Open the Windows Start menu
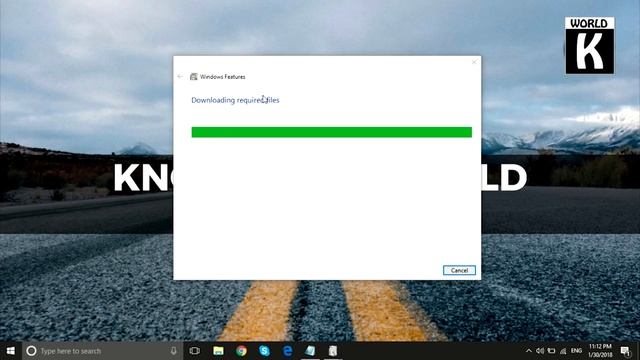640x360 pixels. [x=11, y=351]
